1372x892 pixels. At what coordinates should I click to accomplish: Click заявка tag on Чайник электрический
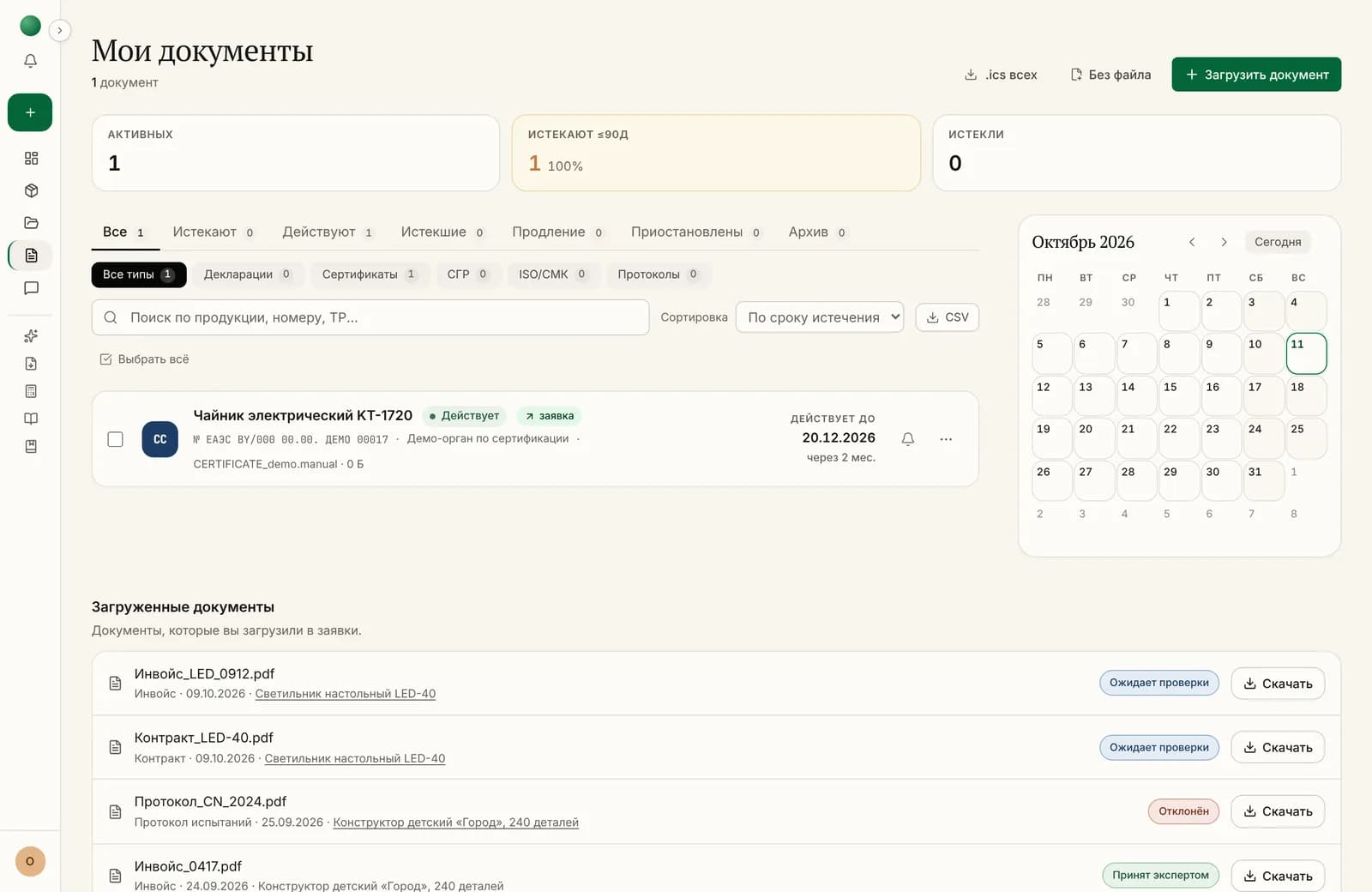[549, 416]
